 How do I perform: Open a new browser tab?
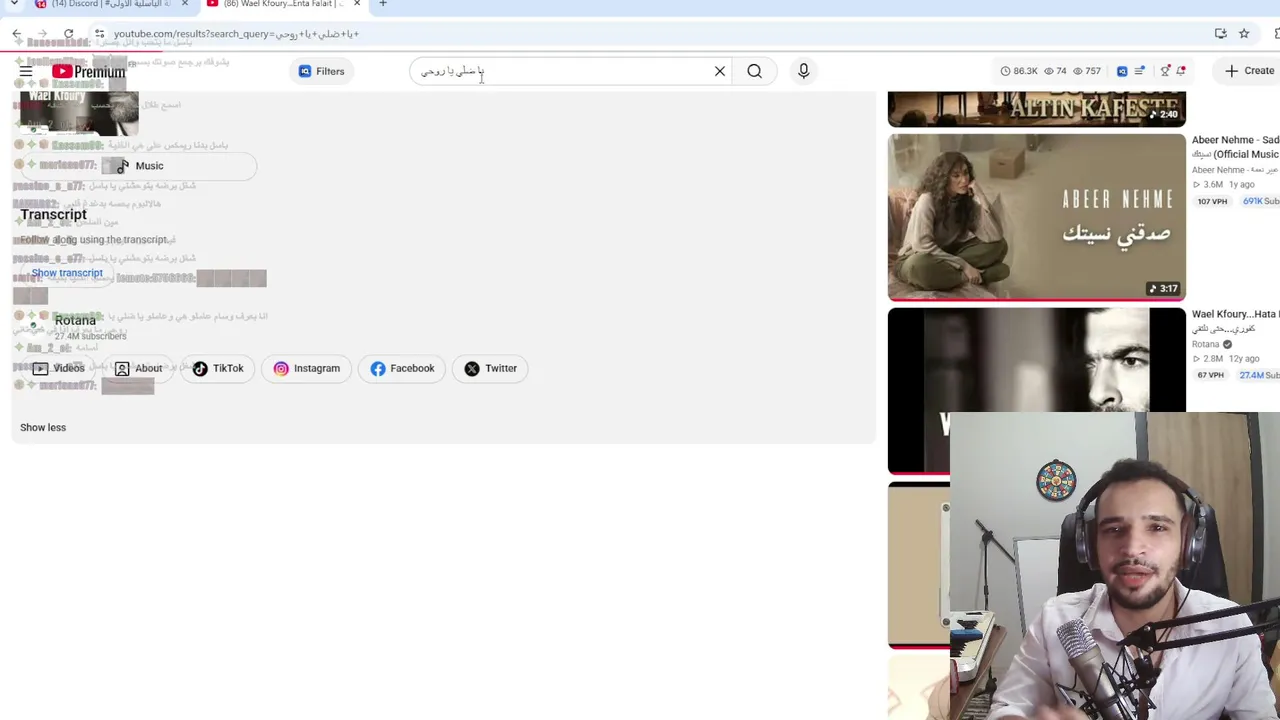pos(383,4)
